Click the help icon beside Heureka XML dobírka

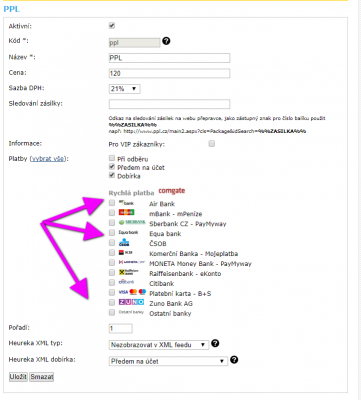(x=234, y=360)
